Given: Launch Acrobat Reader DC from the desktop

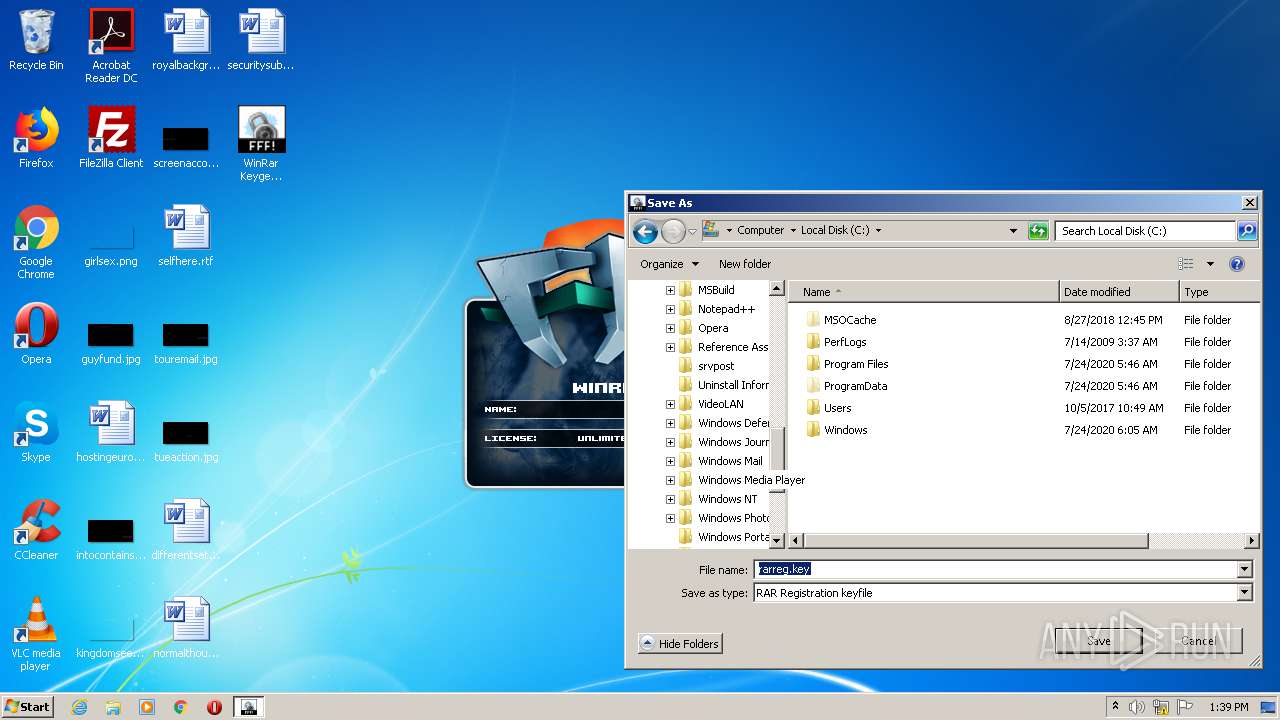Looking at the screenshot, I should [111, 46].
